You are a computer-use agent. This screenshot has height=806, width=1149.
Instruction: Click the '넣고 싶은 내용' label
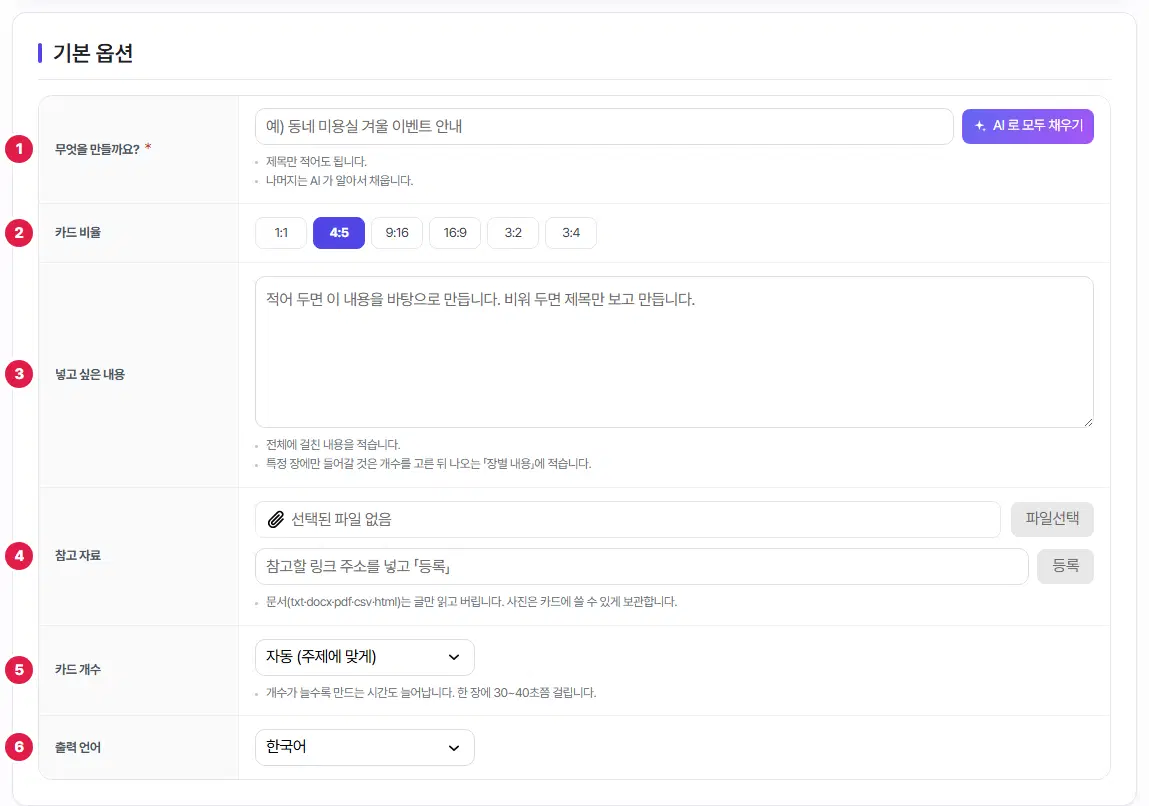click(89, 374)
